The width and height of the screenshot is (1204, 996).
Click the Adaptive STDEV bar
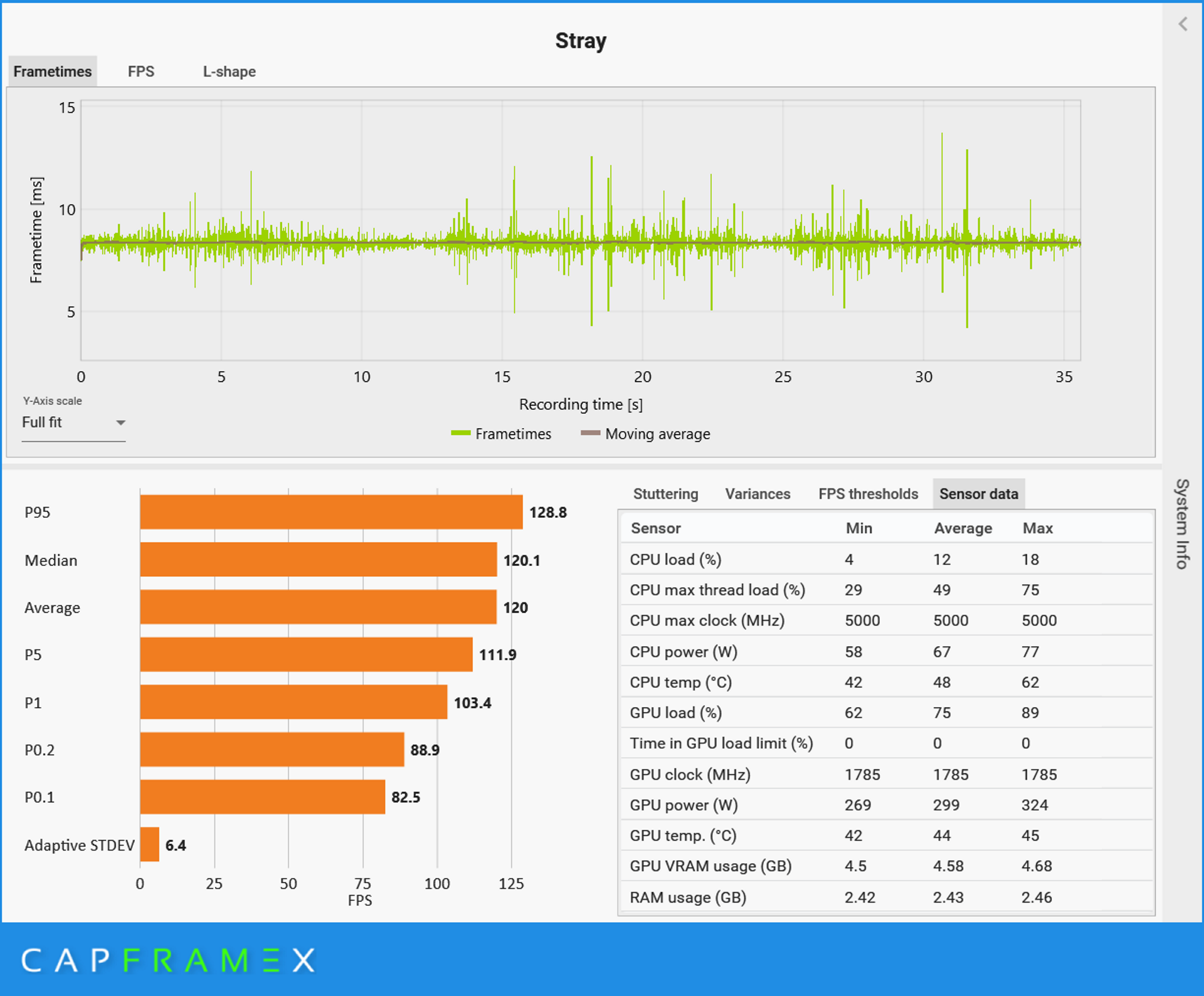tap(149, 844)
